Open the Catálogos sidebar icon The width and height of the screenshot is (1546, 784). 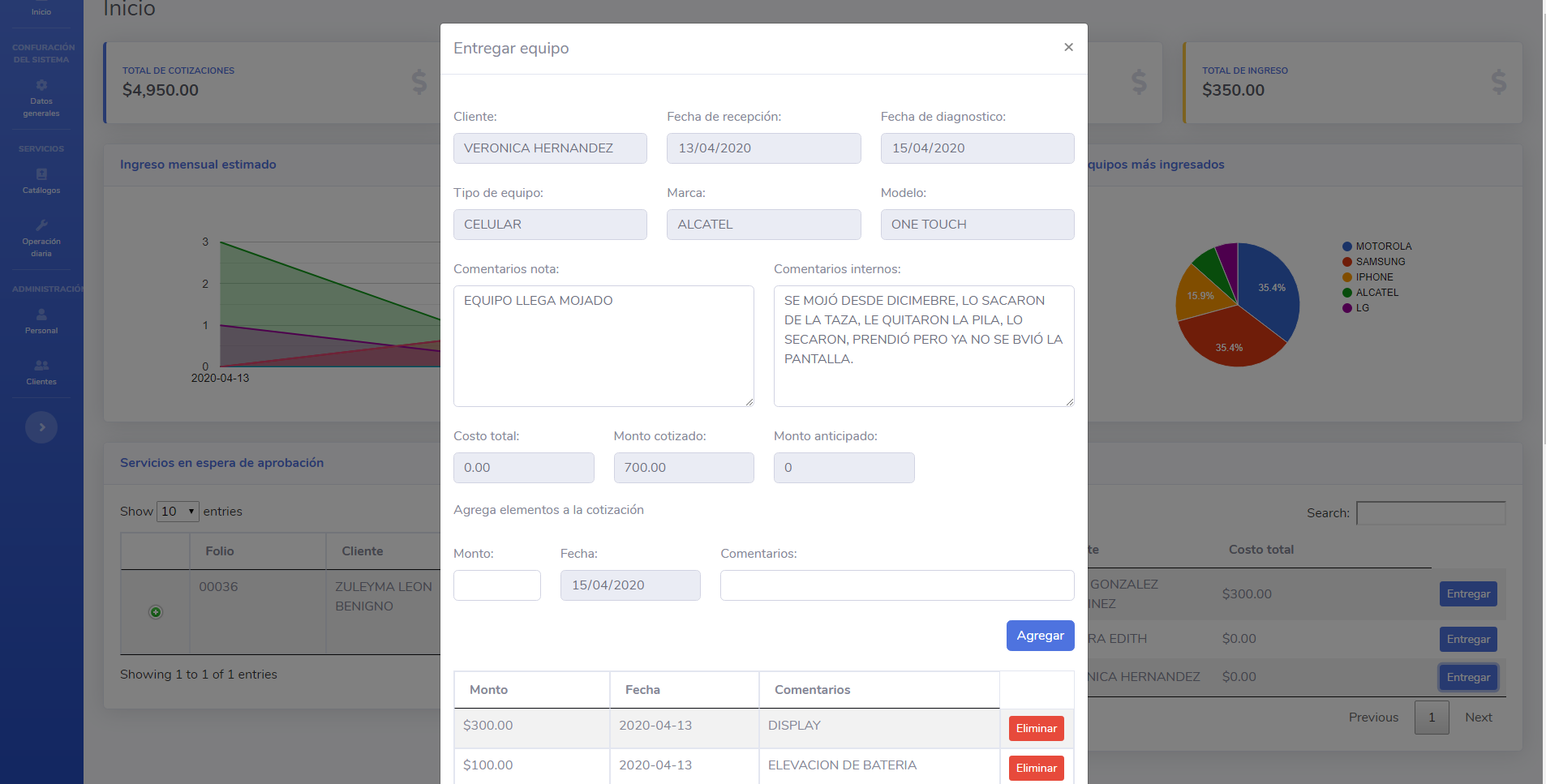coord(41,174)
